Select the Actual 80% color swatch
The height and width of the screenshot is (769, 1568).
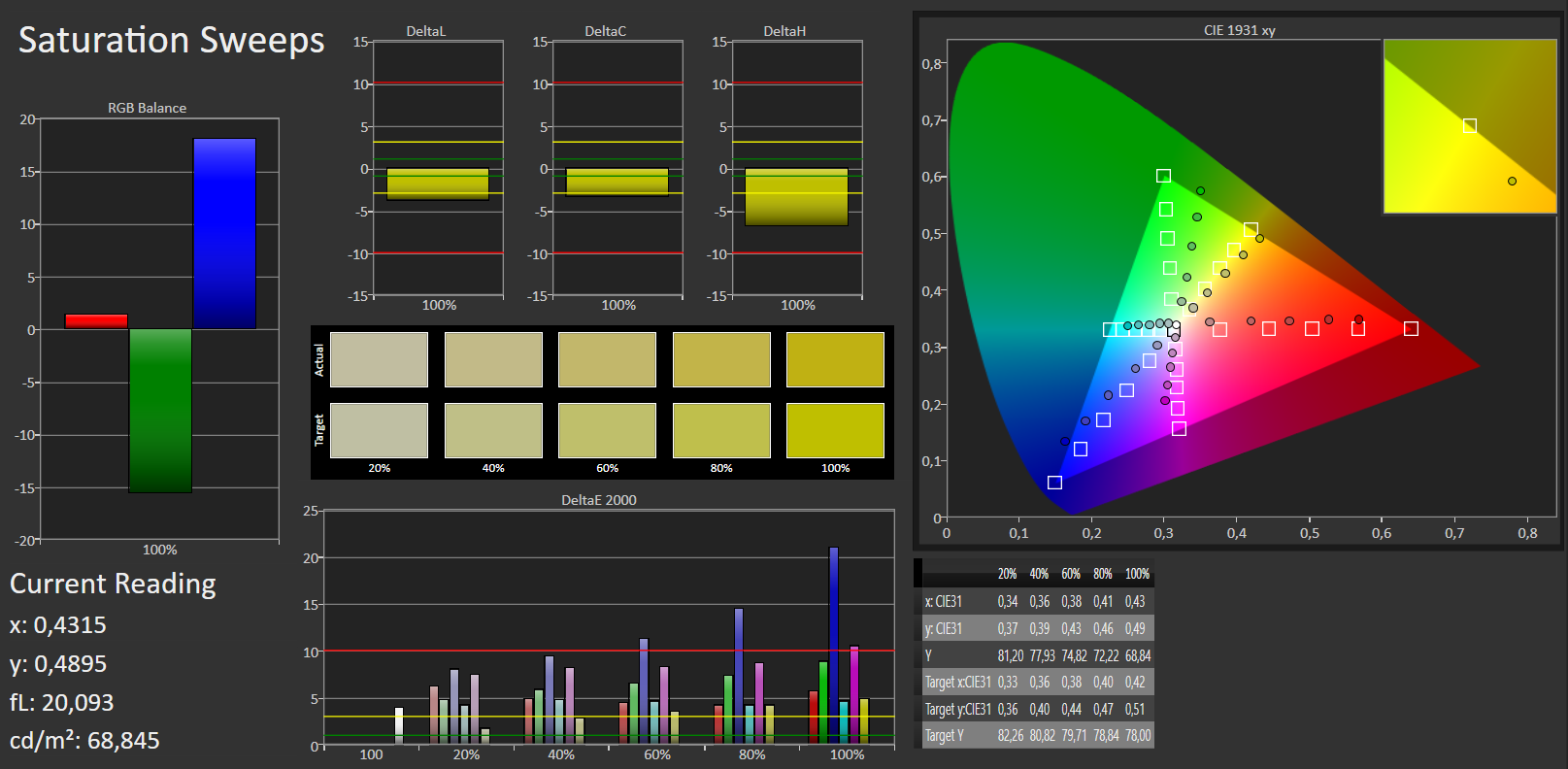click(x=721, y=359)
